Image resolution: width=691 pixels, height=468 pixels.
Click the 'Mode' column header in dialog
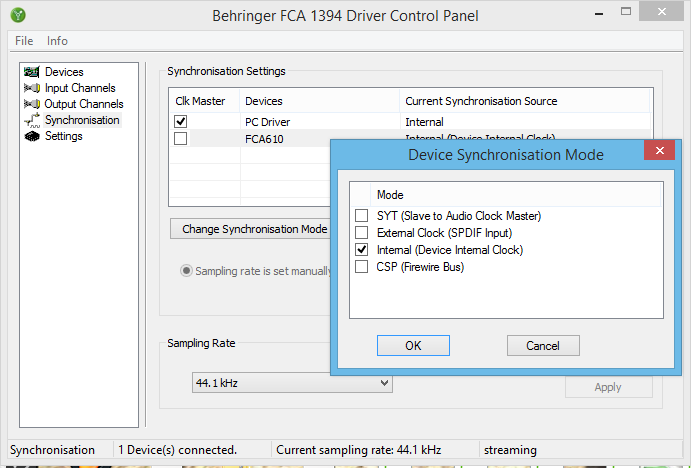(x=516, y=194)
